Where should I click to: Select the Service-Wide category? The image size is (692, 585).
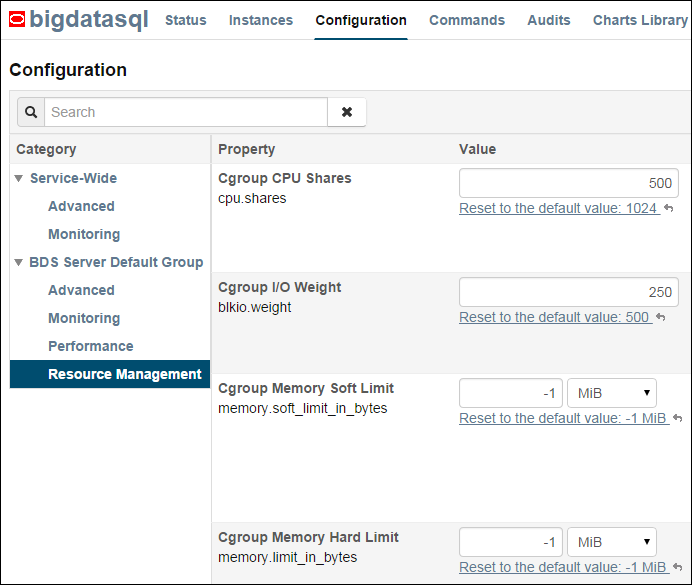tap(73, 178)
